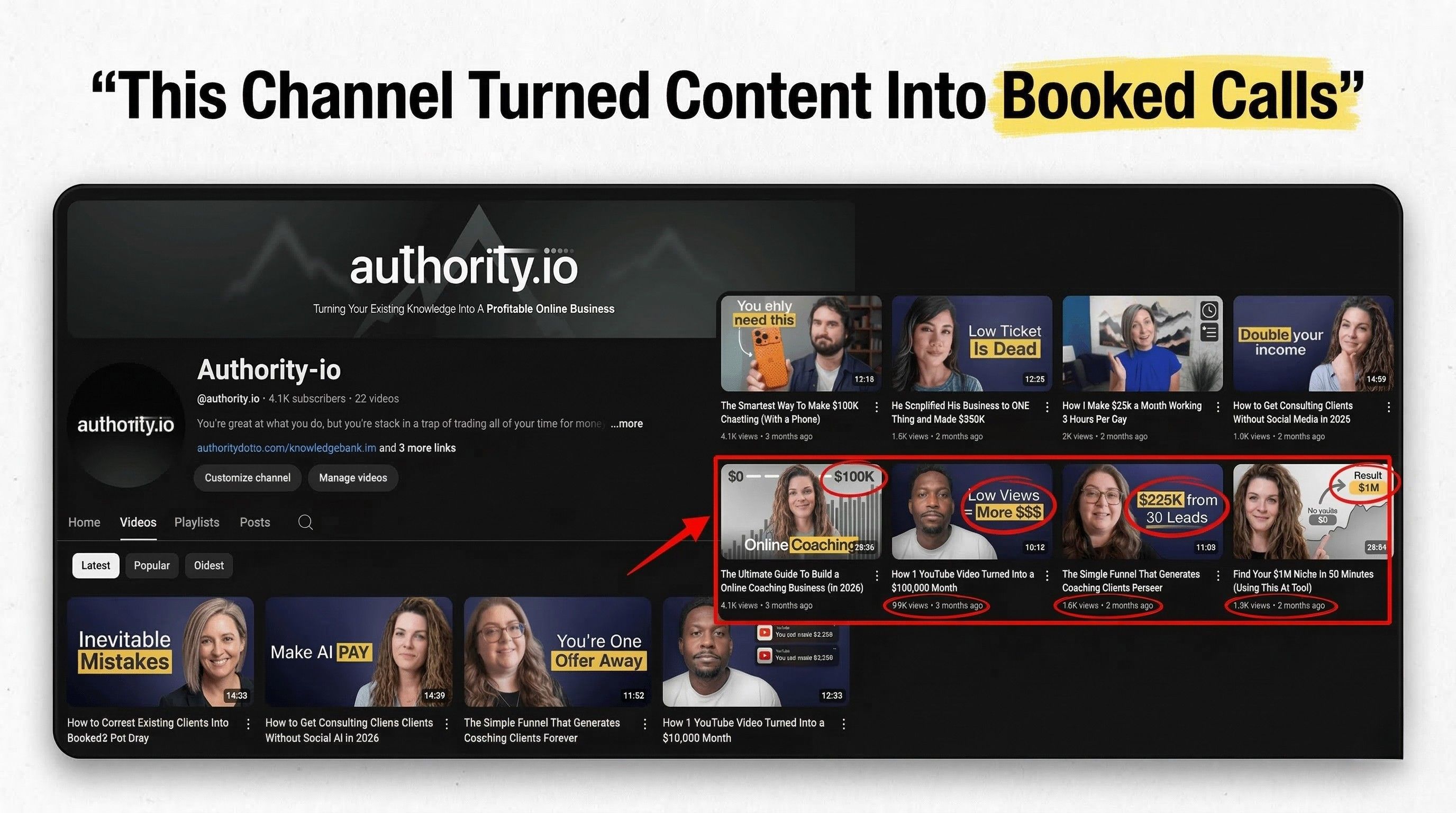The height and width of the screenshot is (813, 1456).
Task: Click the Watch Later clock icon on the thumbnail
Action: coord(1209,310)
